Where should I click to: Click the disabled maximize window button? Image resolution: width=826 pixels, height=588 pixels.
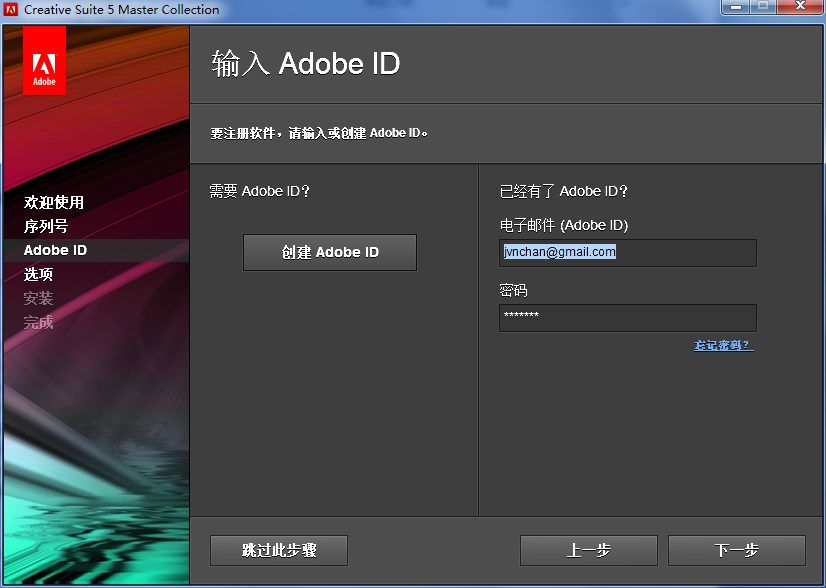(x=763, y=7)
